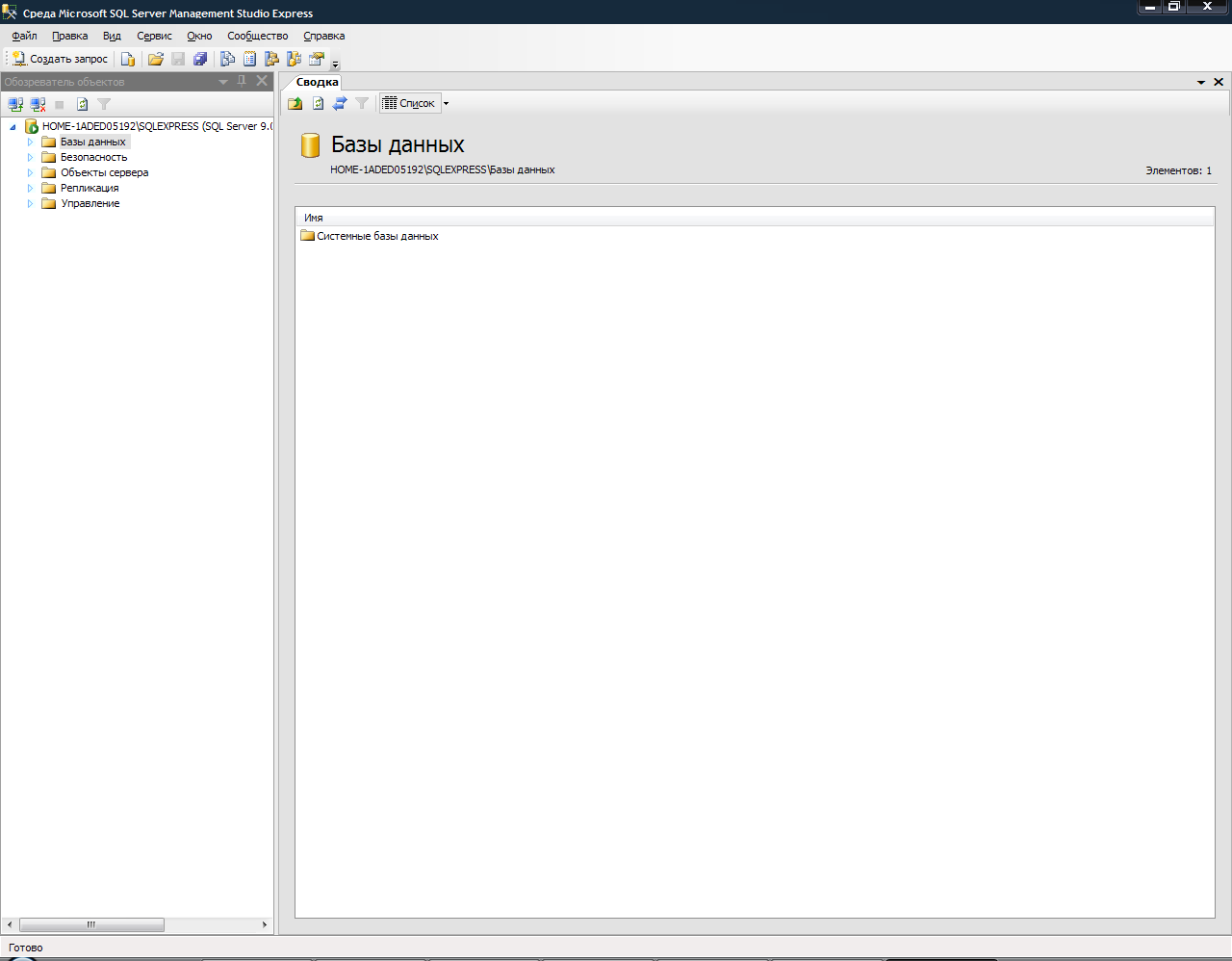Click the Connect icon in Object Explorer
1232x961 pixels.
click(15, 104)
